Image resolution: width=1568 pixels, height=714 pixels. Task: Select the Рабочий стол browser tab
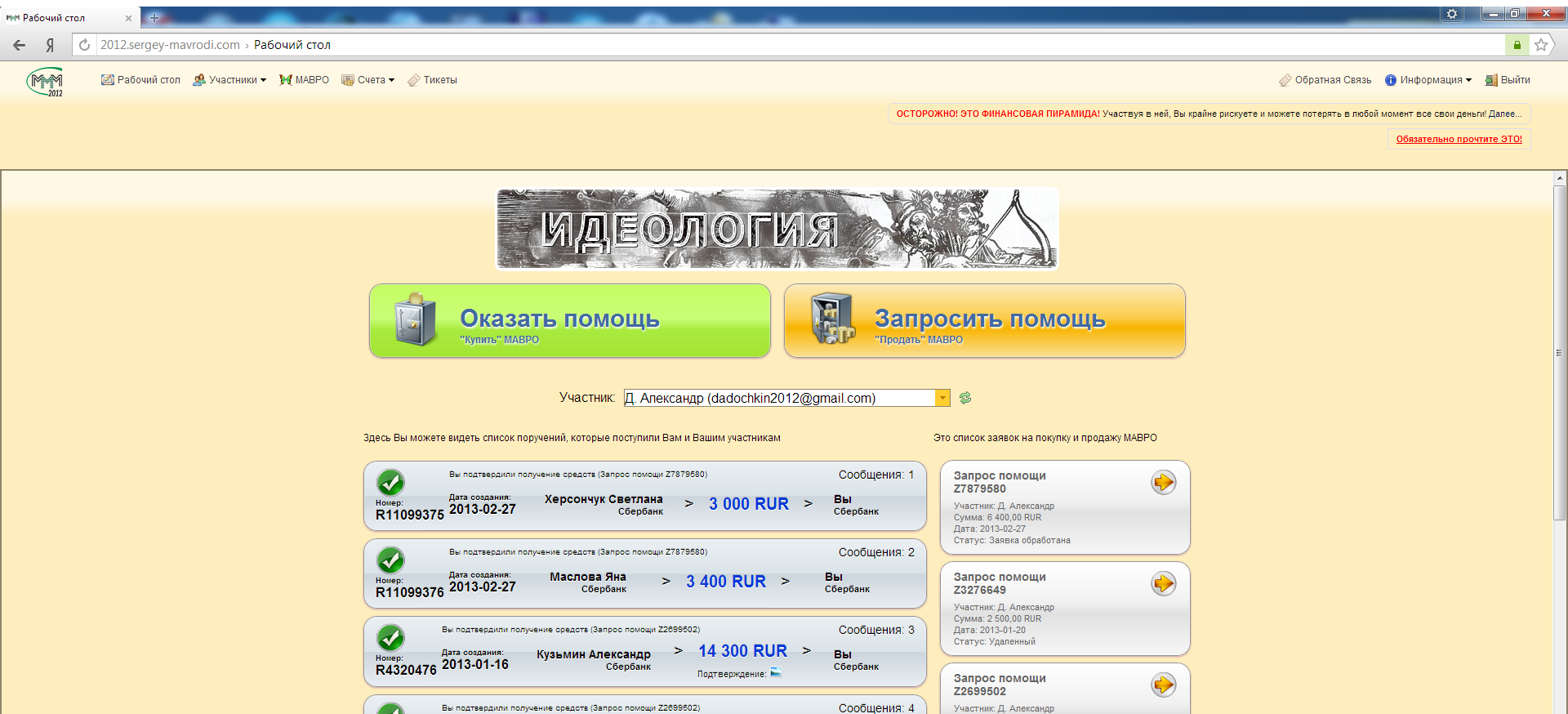pyautogui.click(x=69, y=17)
